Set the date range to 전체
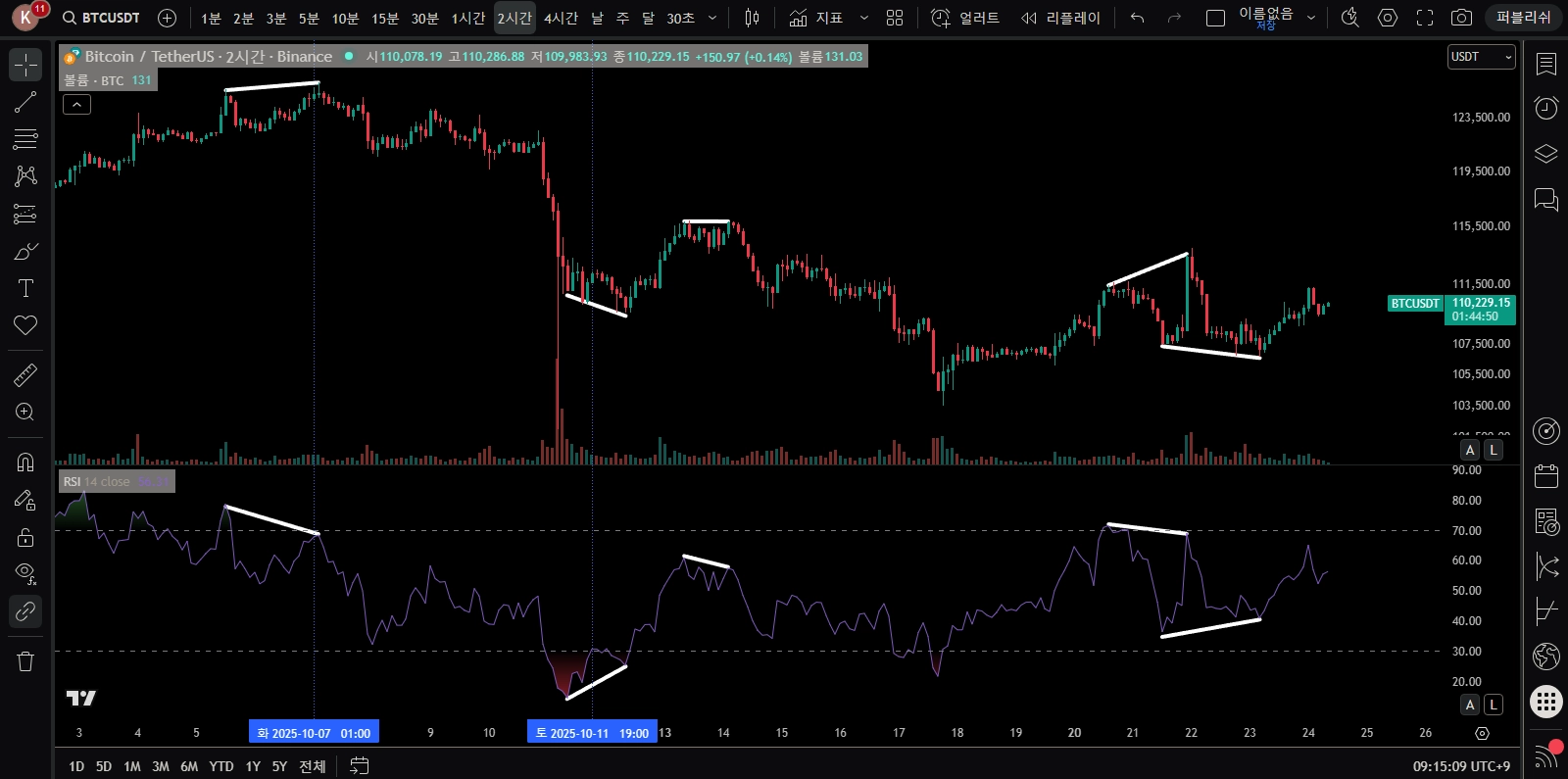 312,766
